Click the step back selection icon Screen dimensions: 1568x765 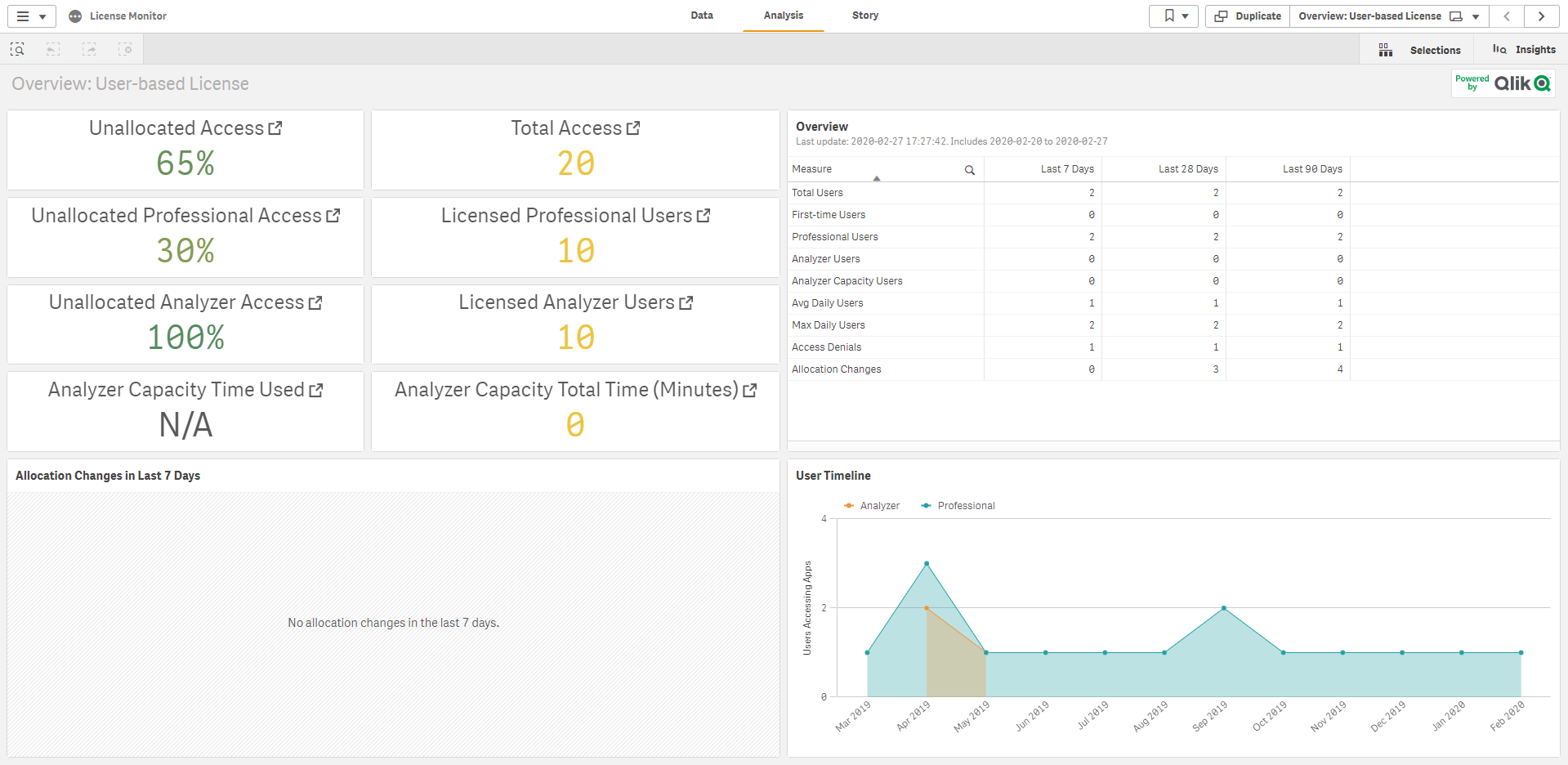coord(53,50)
